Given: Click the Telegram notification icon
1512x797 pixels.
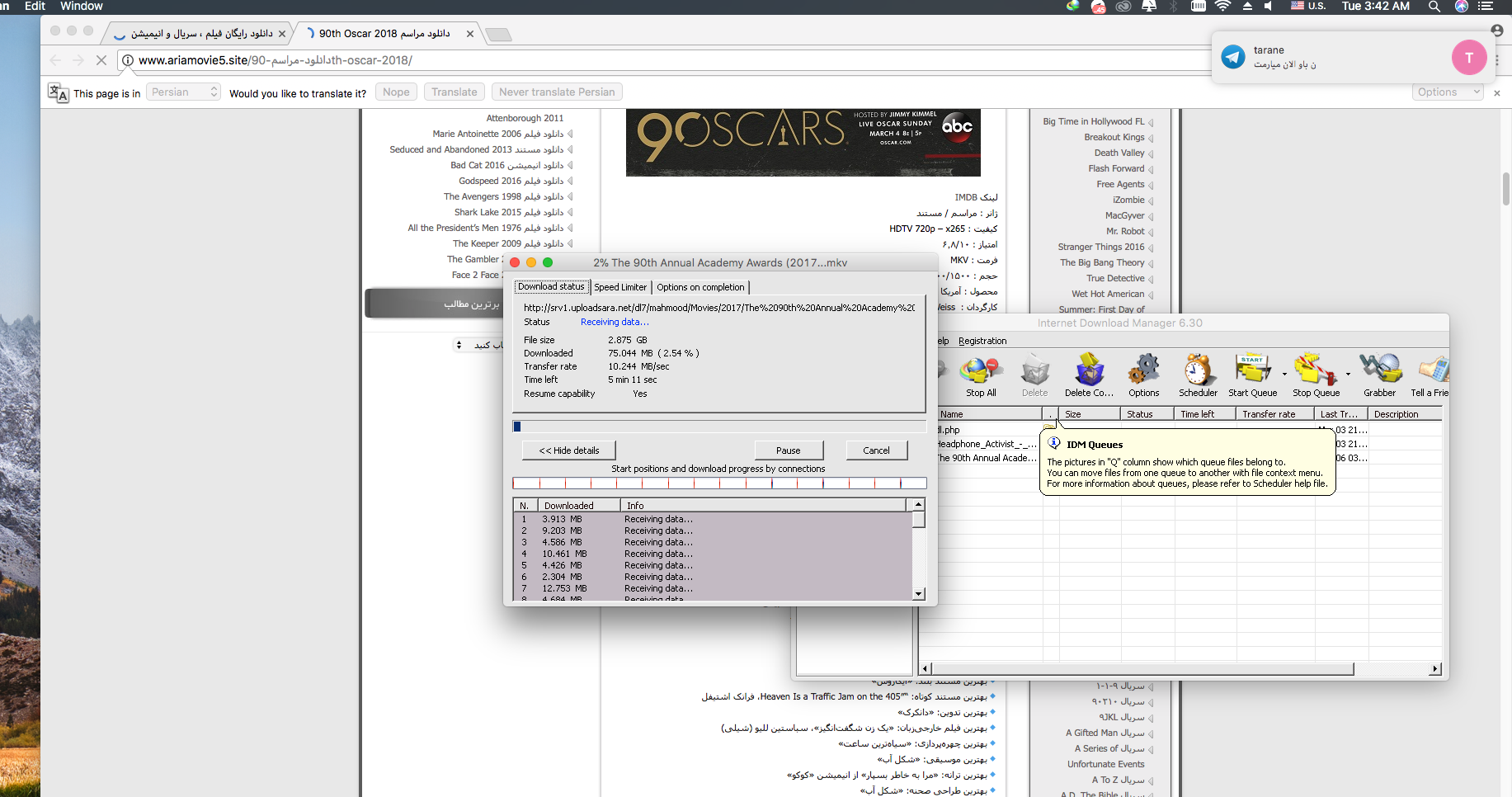Looking at the screenshot, I should pos(1233,57).
